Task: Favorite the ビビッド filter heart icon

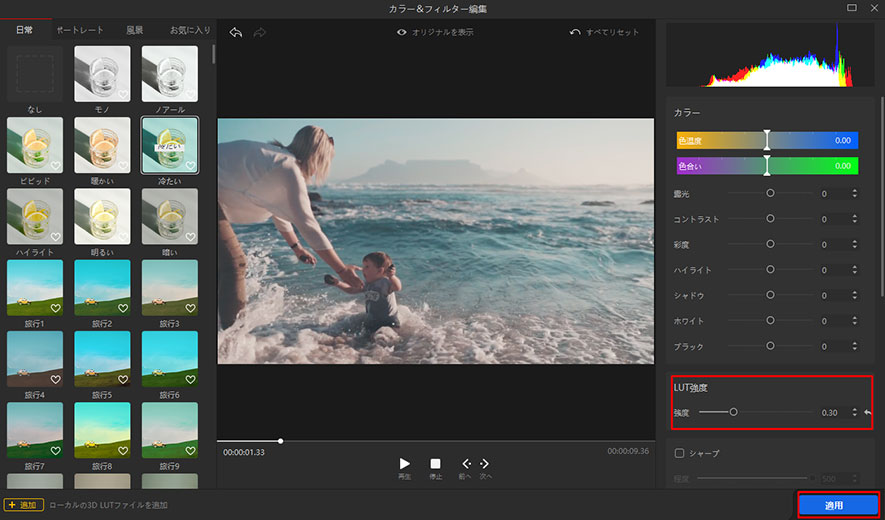Action: 56,166
